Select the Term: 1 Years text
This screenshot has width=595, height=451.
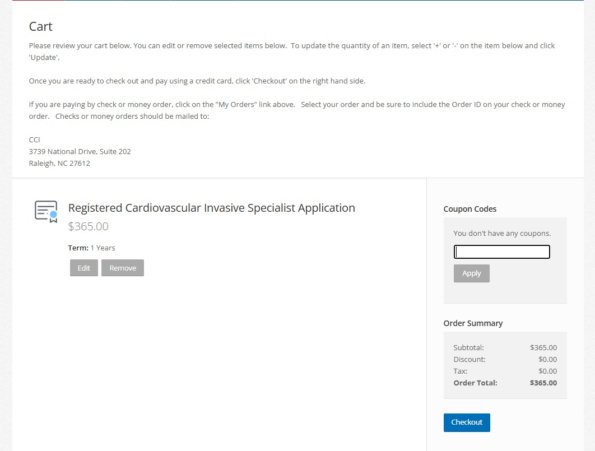(x=91, y=248)
